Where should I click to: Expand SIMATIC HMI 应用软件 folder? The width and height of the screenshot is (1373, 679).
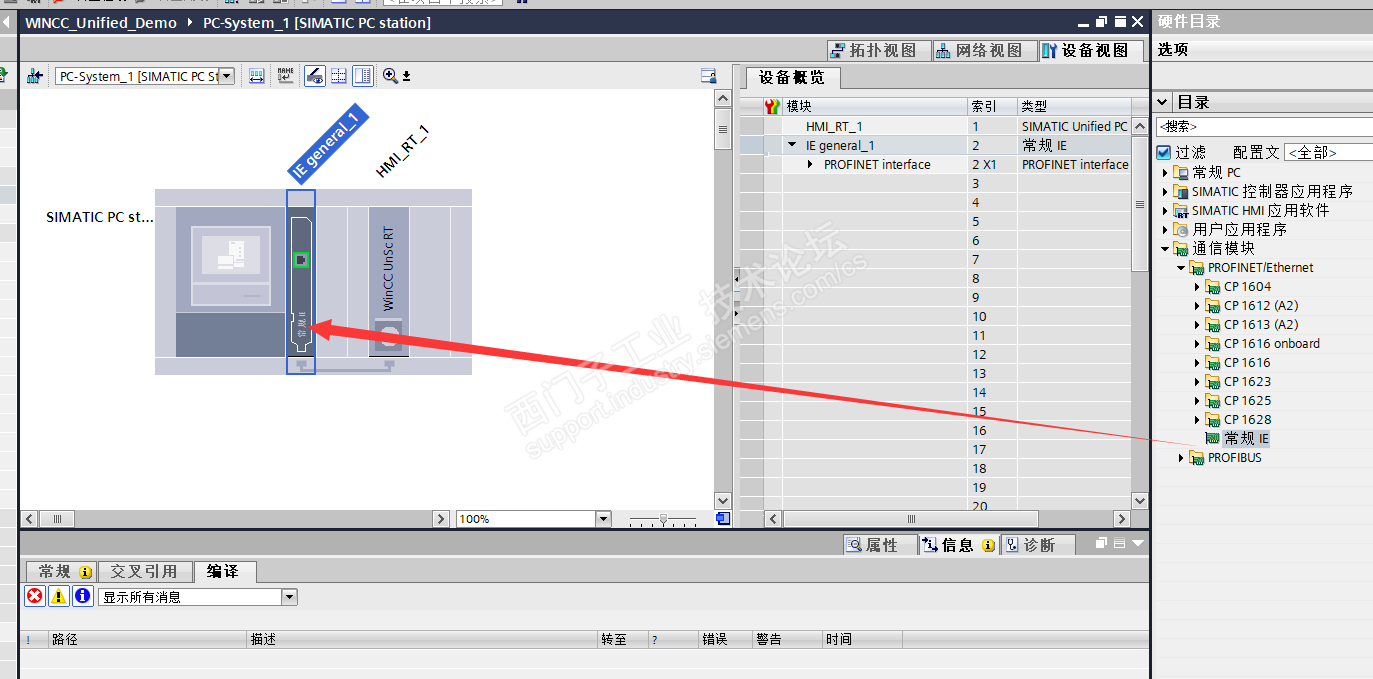1165,211
